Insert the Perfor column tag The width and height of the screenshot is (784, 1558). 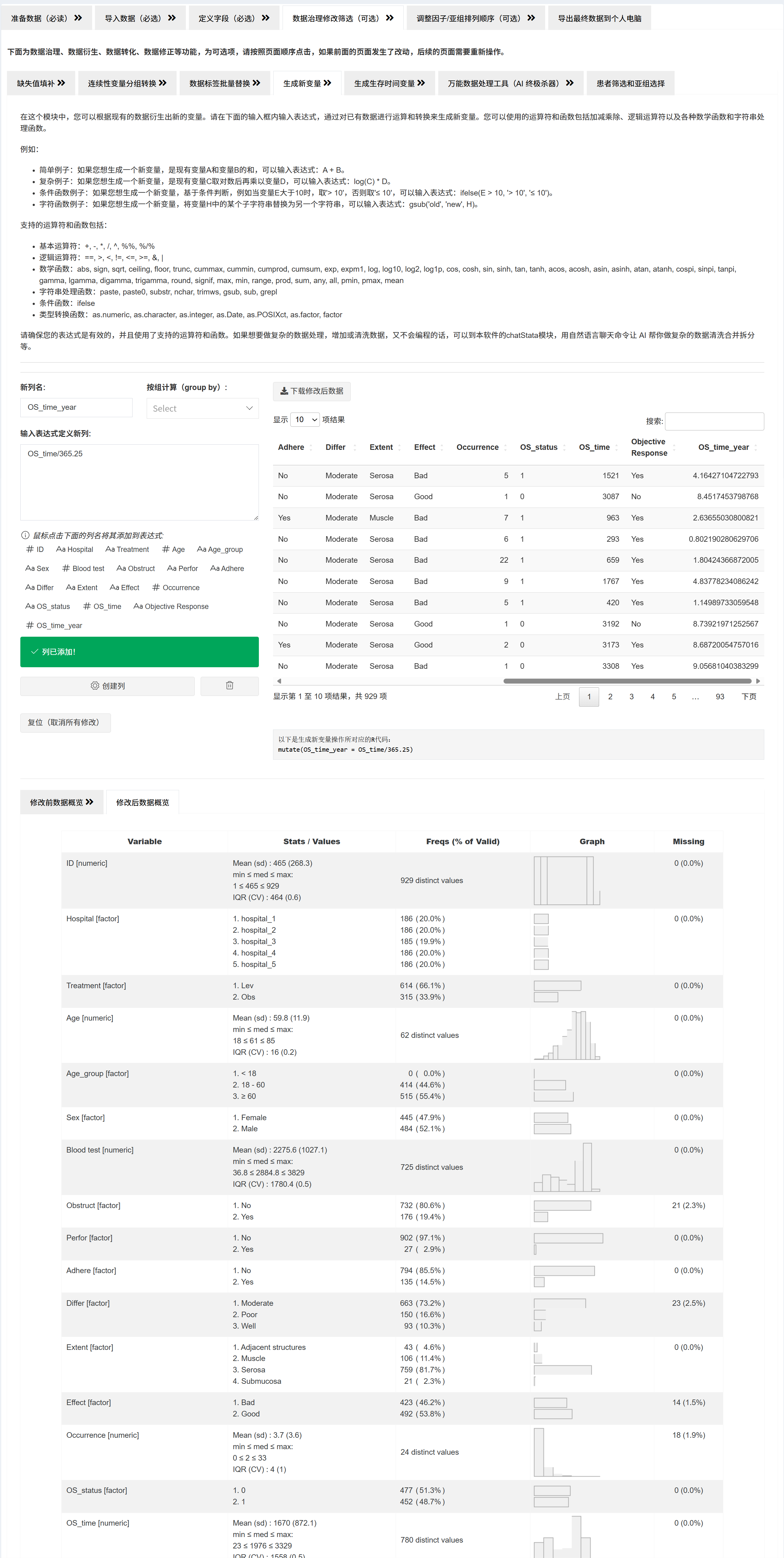(x=182, y=569)
